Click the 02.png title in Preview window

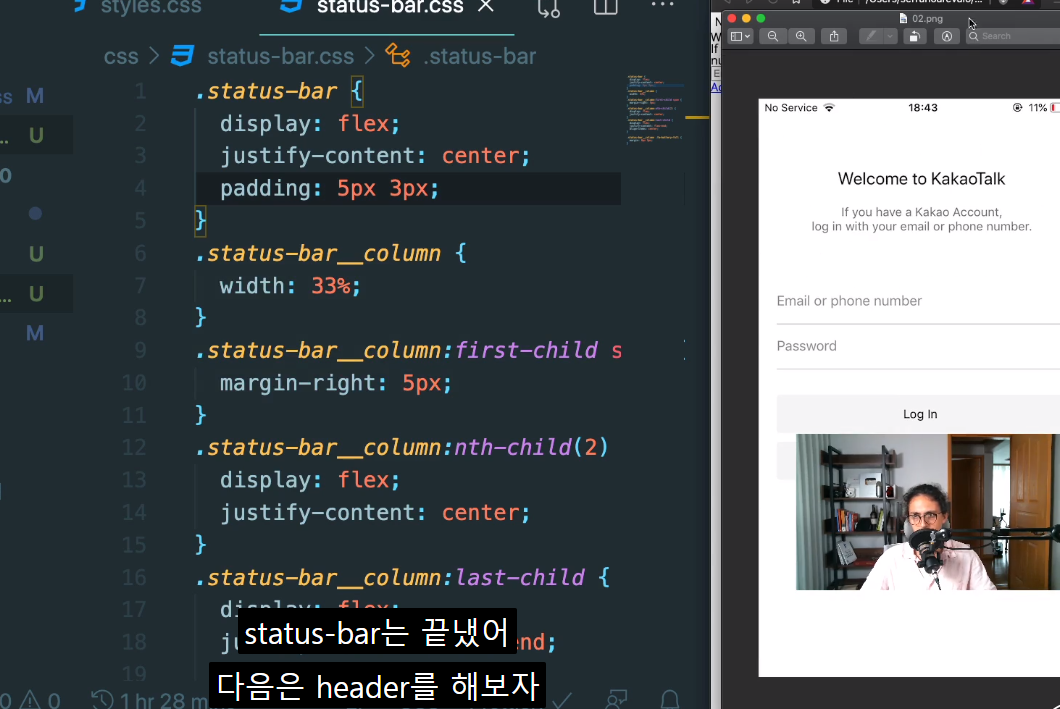[927, 18]
